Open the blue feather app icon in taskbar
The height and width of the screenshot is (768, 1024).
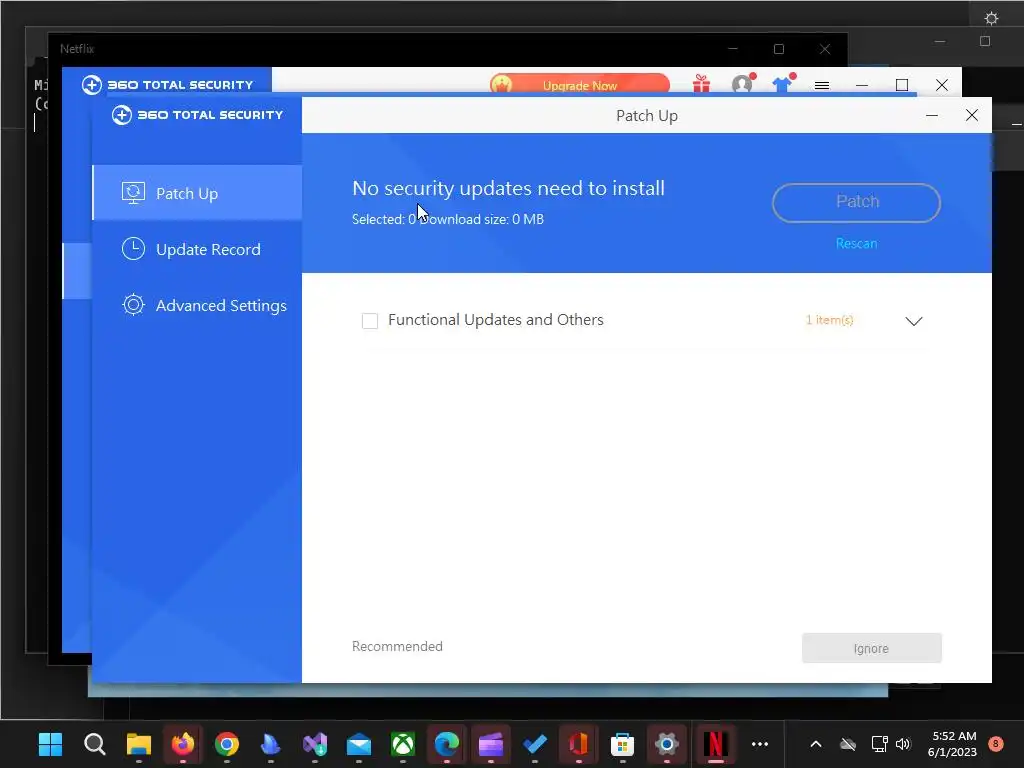click(270, 744)
